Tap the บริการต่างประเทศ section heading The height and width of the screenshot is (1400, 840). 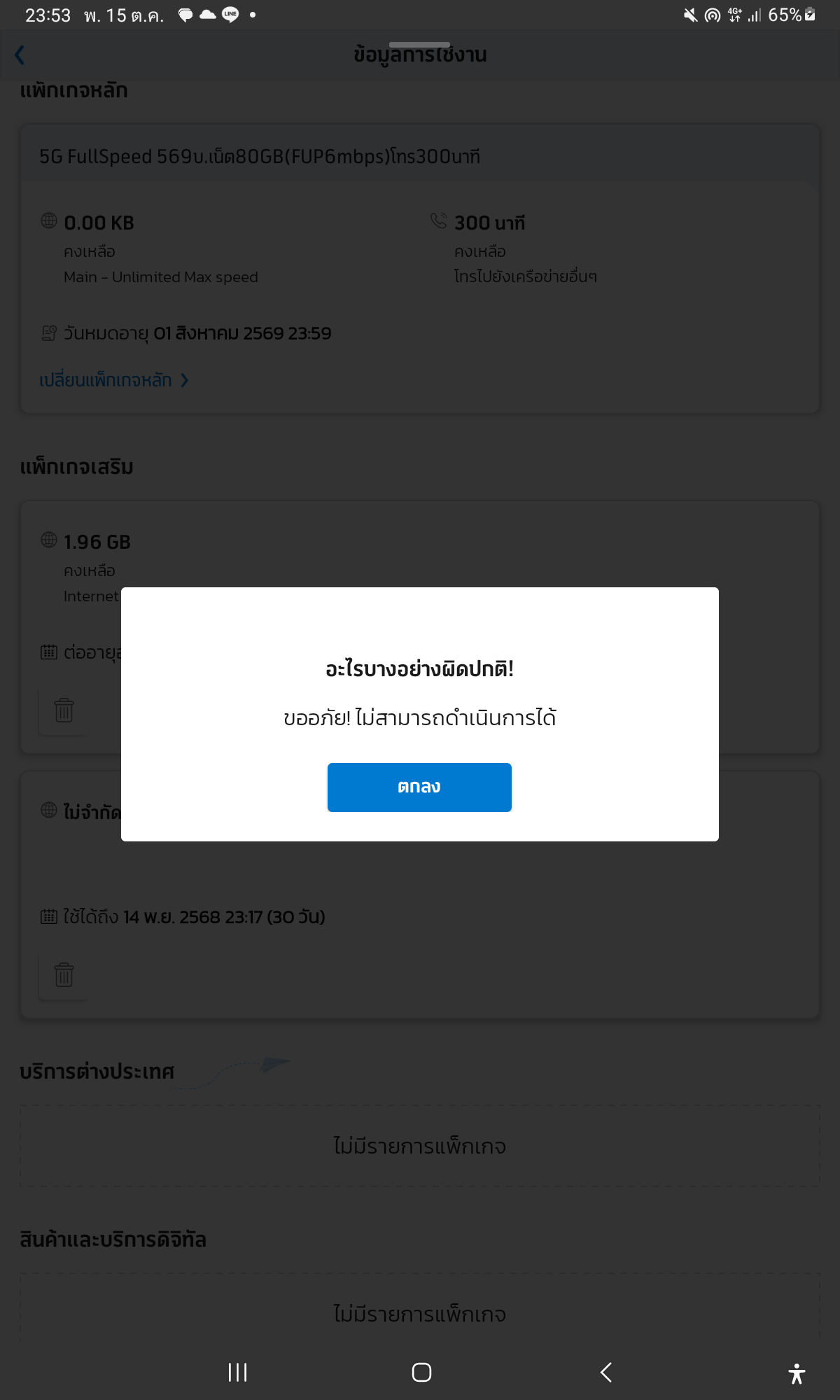click(97, 1072)
